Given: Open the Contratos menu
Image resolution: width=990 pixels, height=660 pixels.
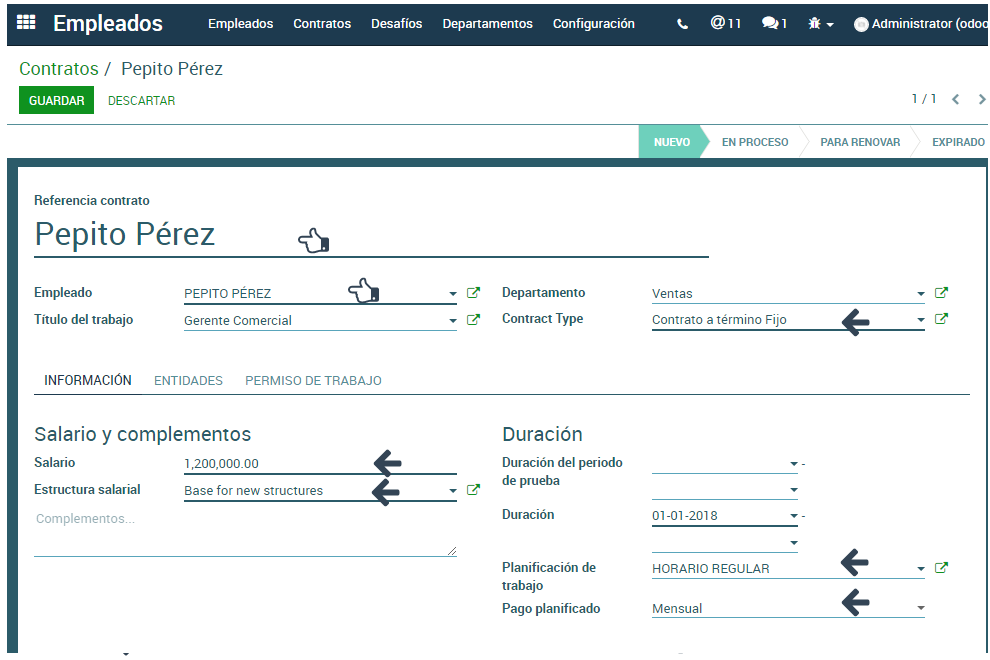Looking at the screenshot, I should click(322, 24).
